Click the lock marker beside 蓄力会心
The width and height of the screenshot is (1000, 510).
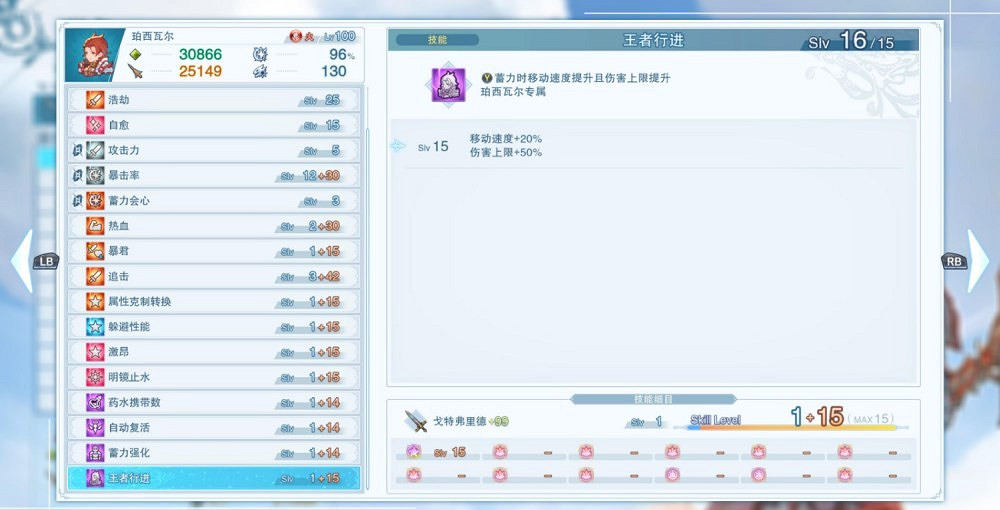(x=77, y=201)
